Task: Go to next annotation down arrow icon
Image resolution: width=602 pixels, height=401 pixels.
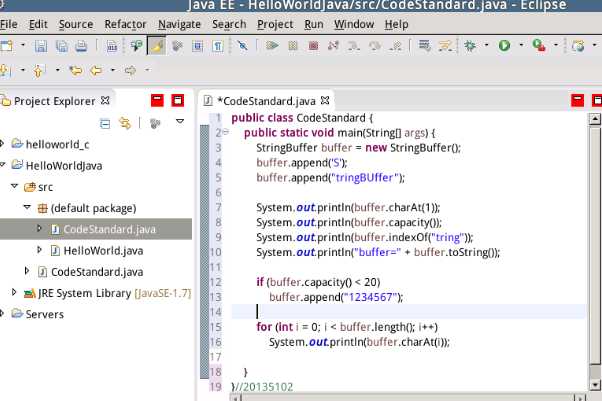Action: 5,71
